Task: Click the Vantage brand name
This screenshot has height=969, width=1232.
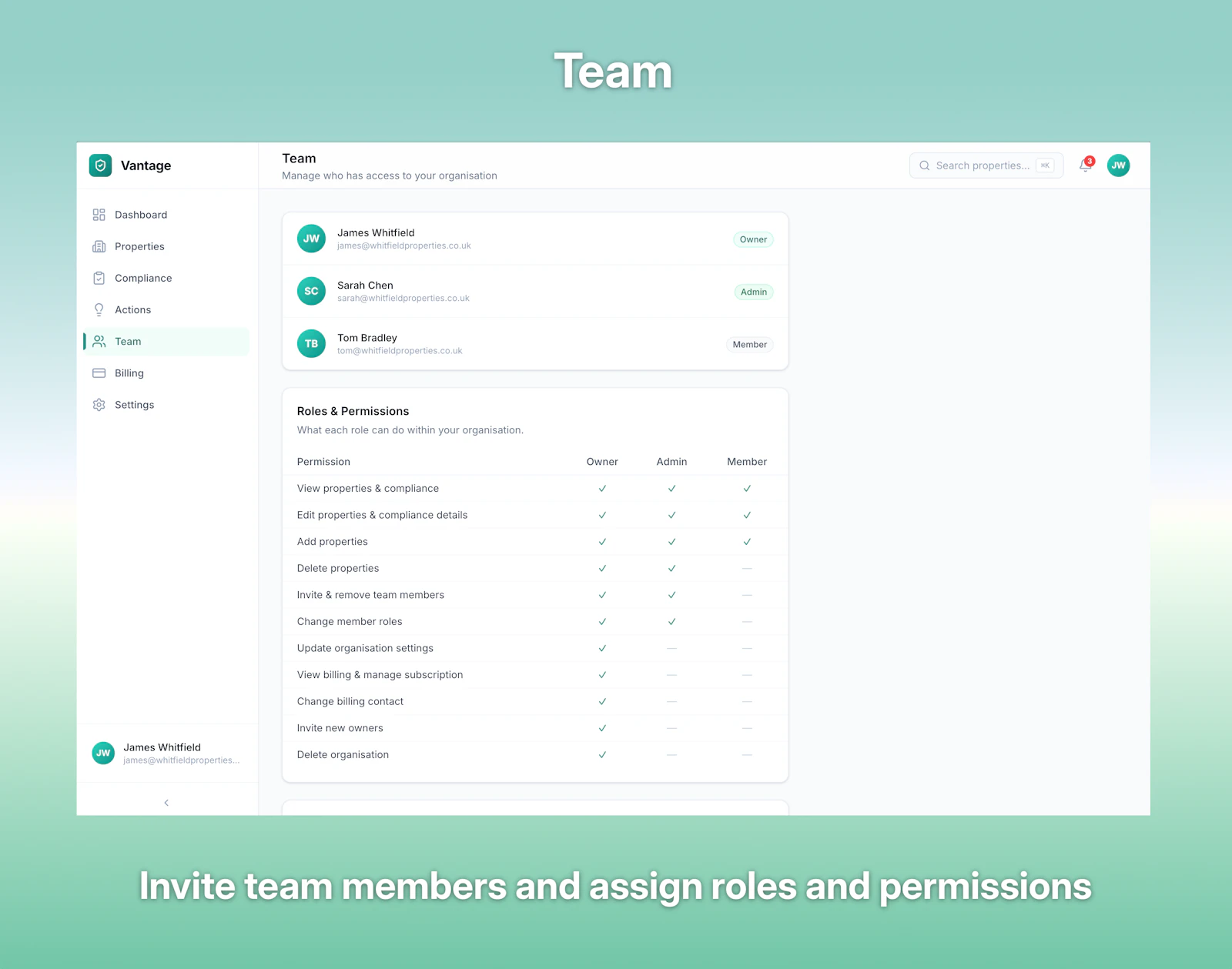Action: (146, 165)
